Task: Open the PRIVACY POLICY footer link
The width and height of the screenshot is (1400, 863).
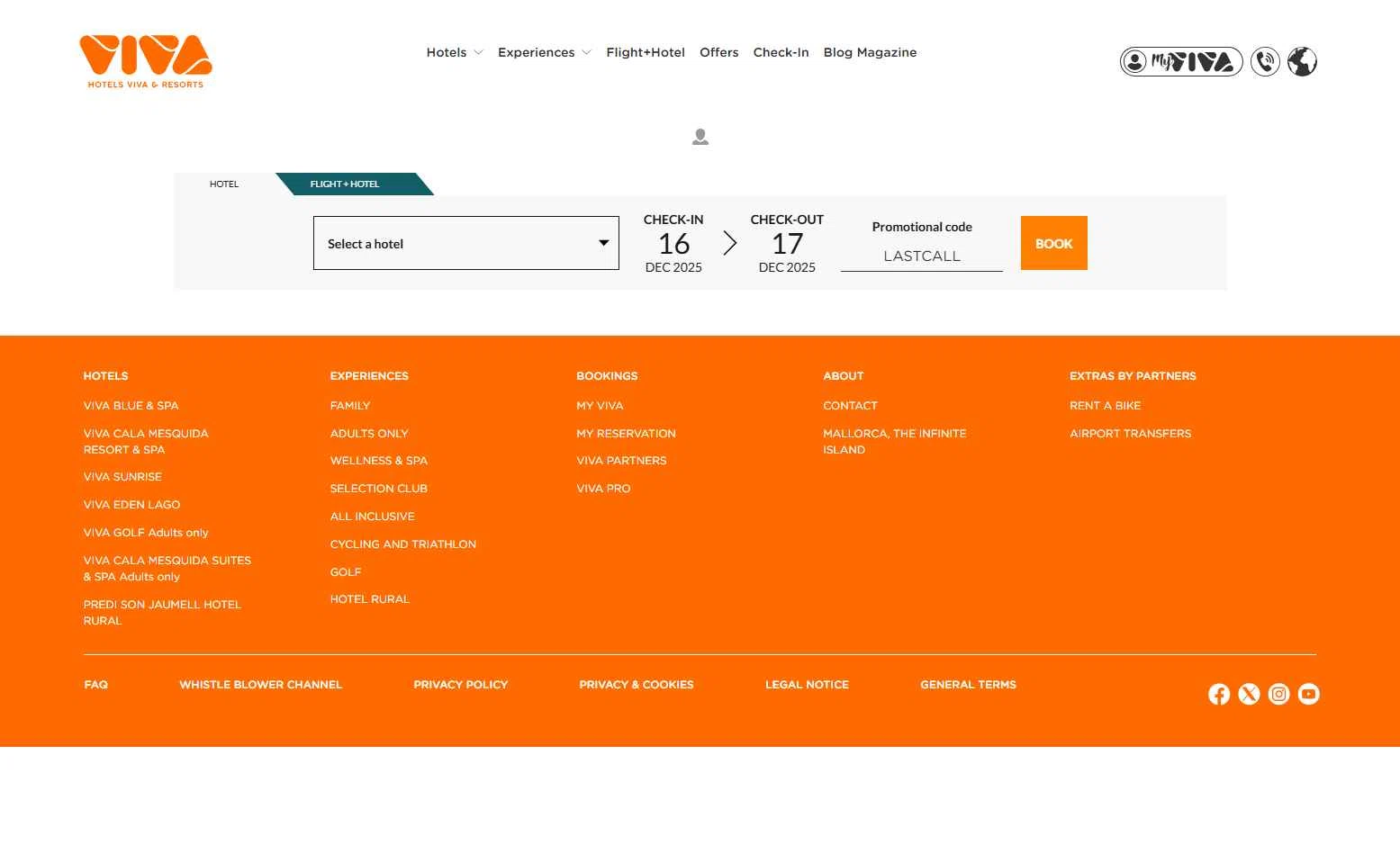Action: coord(461,685)
